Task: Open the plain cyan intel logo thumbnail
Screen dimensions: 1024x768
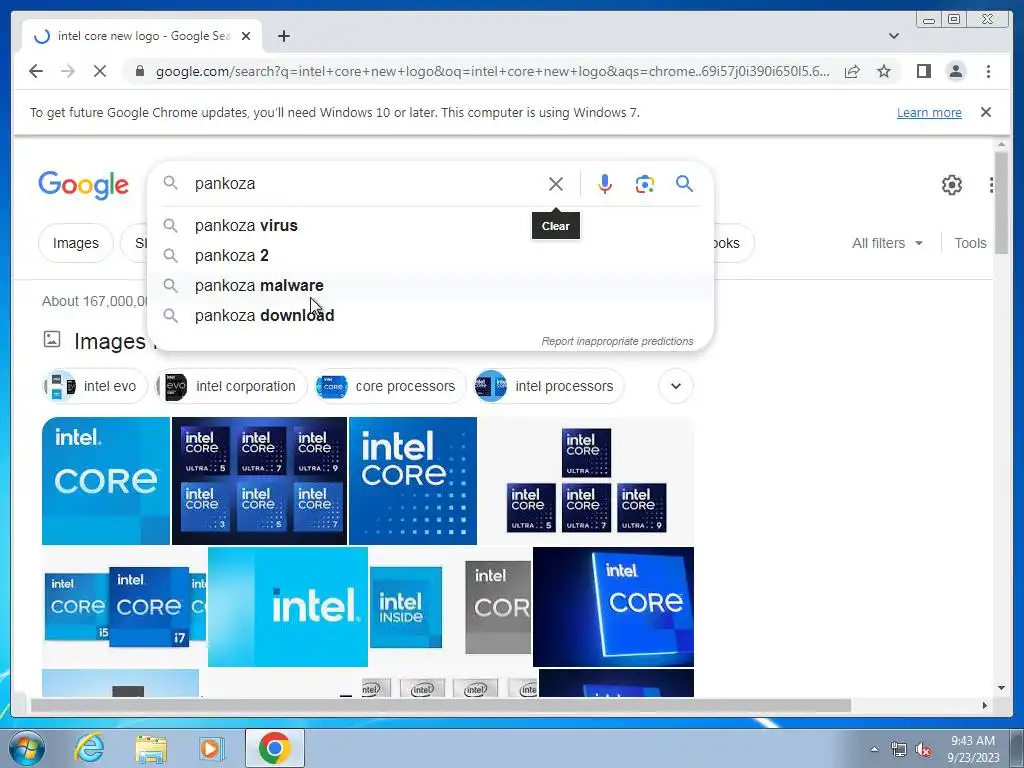Action: point(288,607)
